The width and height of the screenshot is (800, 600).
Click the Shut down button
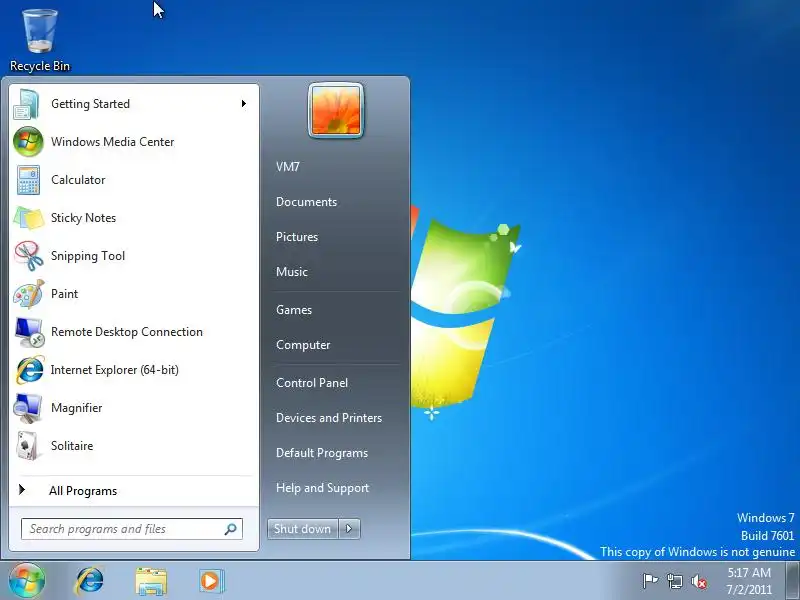tap(303, 529)
